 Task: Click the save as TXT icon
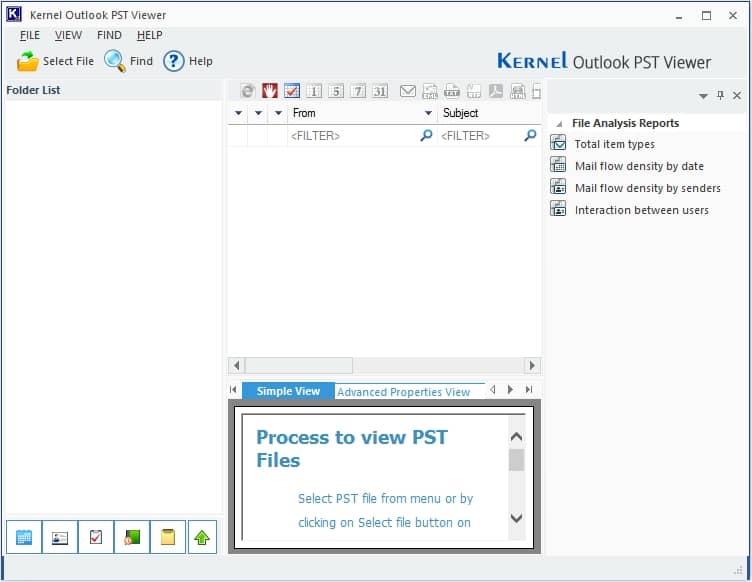452,91
